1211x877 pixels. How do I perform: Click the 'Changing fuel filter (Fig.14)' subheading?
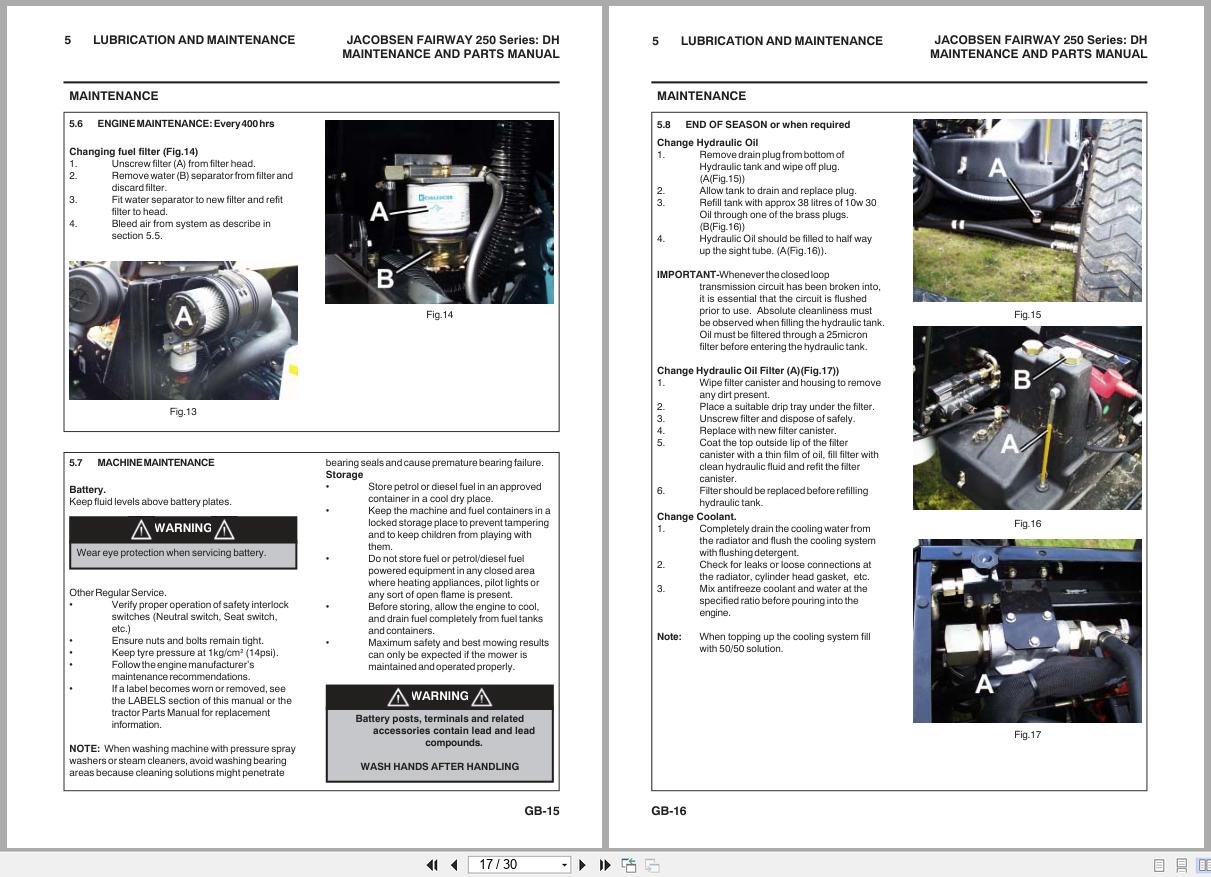(133, 152)
